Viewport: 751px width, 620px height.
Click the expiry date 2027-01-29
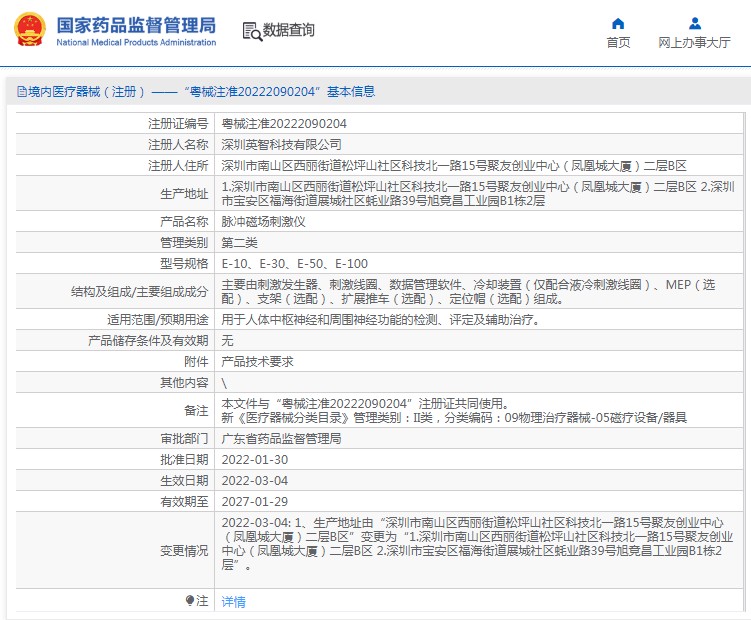point(254,501)
